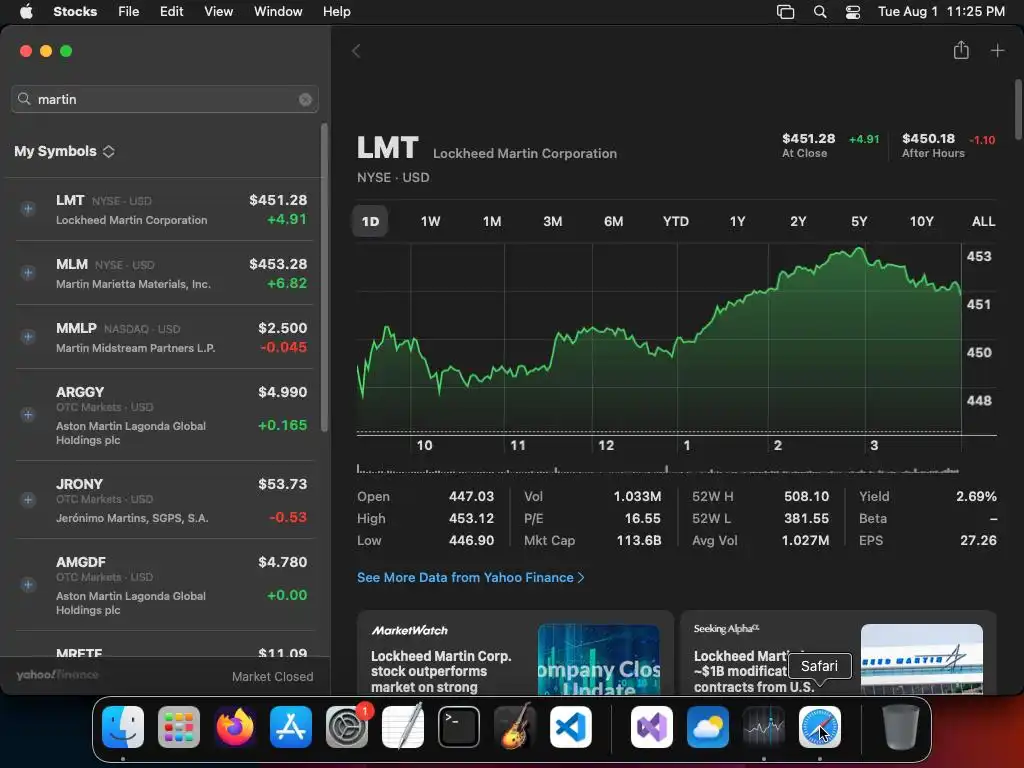Open Spotlight search in menu bar
This screenshot has width=1024, height=768.
point(820,12)
